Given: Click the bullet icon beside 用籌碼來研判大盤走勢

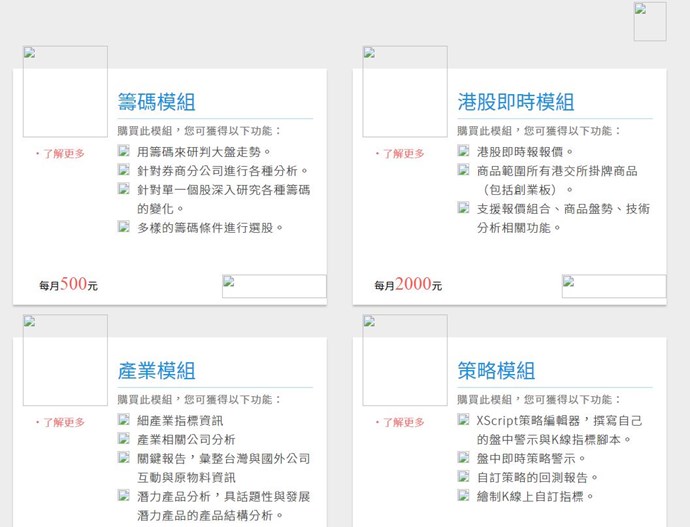Looking at the screenshot, I should pos(124,151).
